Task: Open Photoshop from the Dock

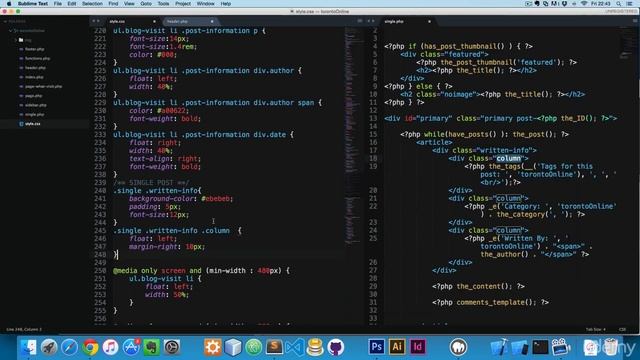Action: [376, 347]
